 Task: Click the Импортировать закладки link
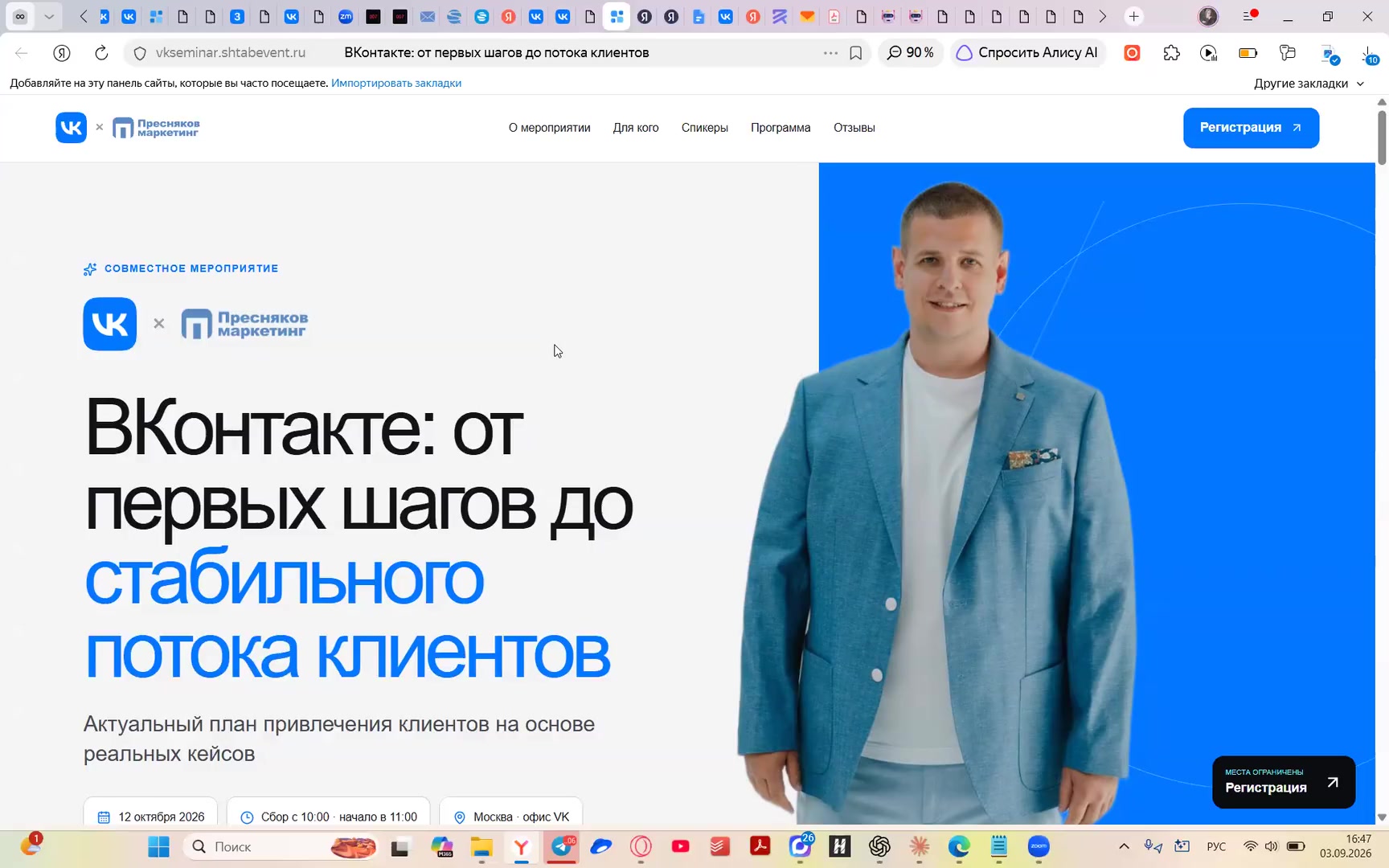click(x=396, y=83)
